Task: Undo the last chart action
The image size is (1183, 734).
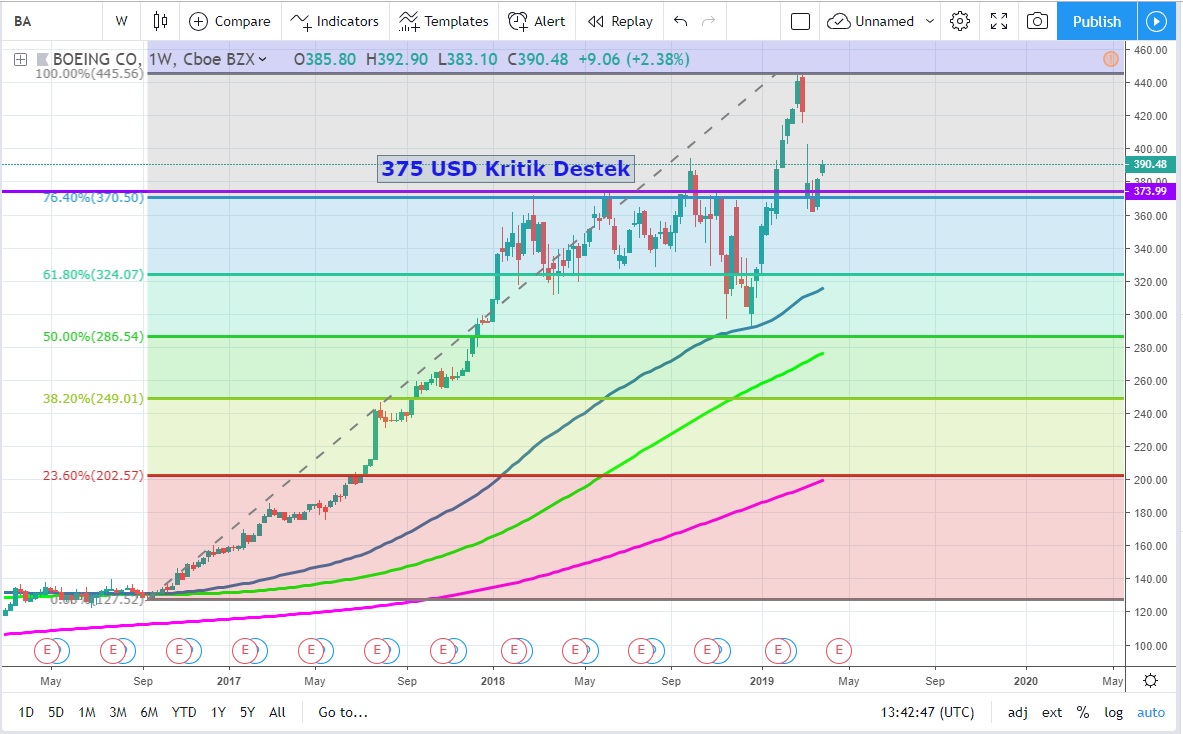Action: coord(681,21)
